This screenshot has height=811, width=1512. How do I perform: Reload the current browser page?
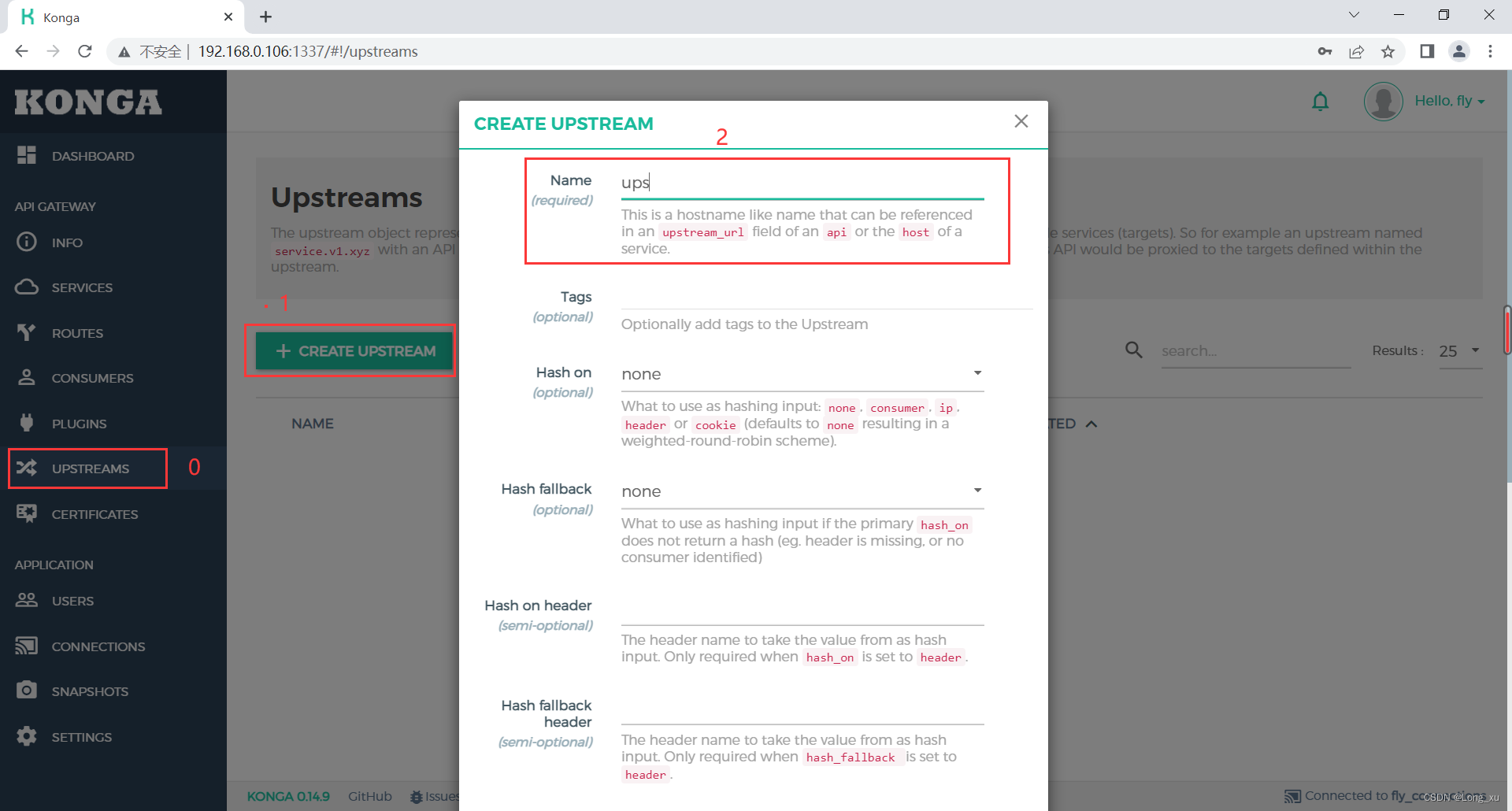tap(85, 51)
